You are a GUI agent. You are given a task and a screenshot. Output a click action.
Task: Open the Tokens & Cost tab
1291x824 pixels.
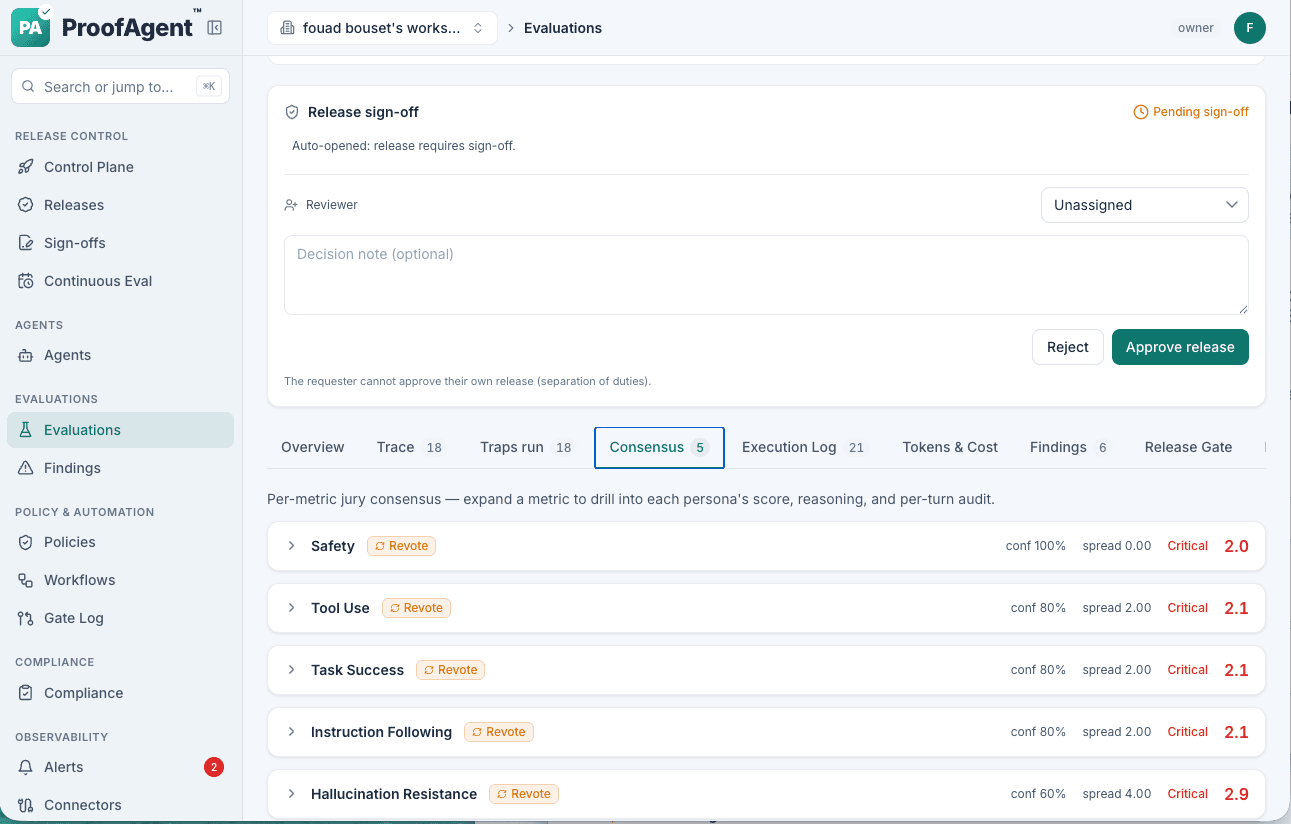tap(950, 447)
